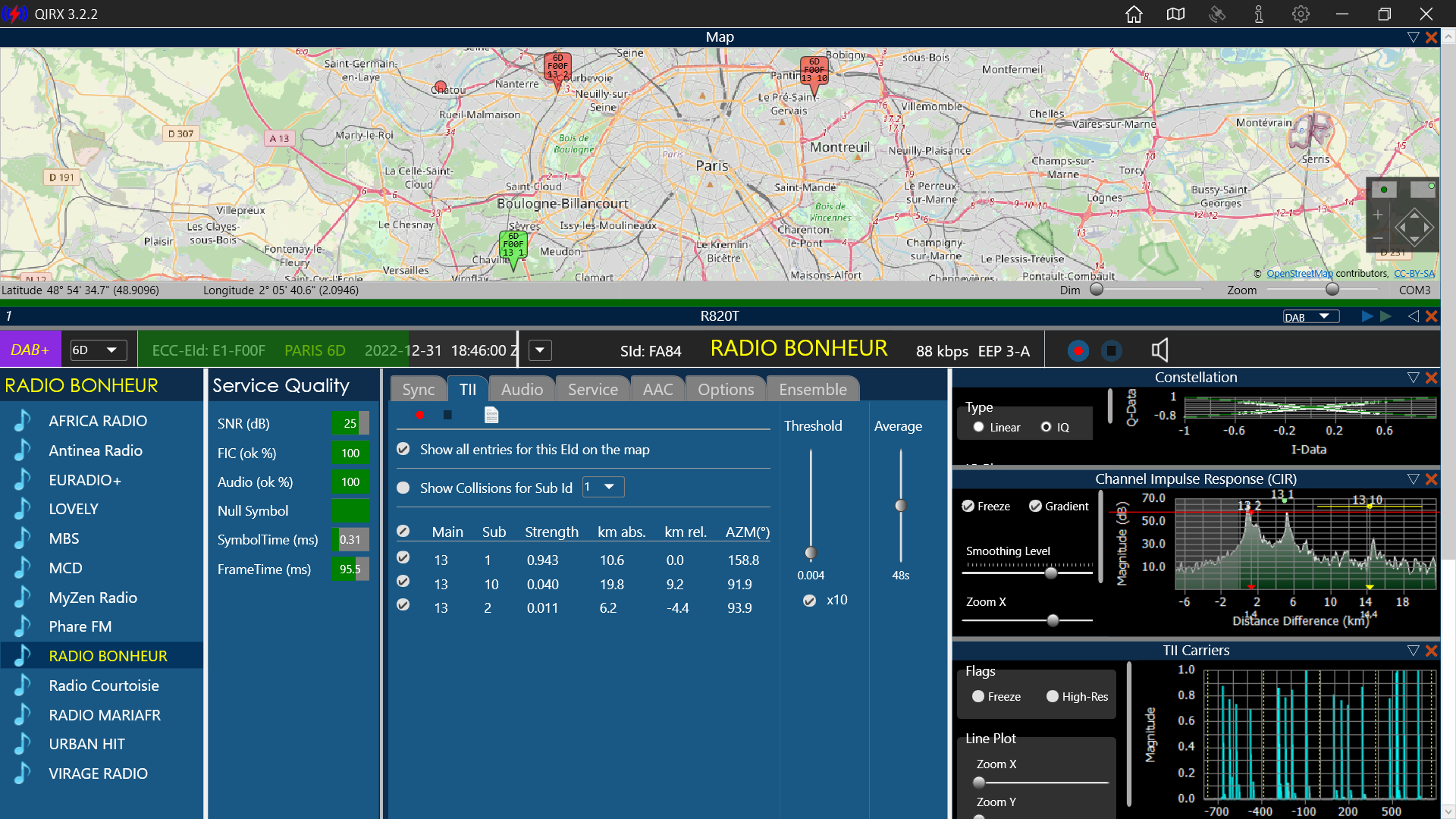Open the TII log file document icon
This screenshot has height=819, width=1456.
[491, 415]
